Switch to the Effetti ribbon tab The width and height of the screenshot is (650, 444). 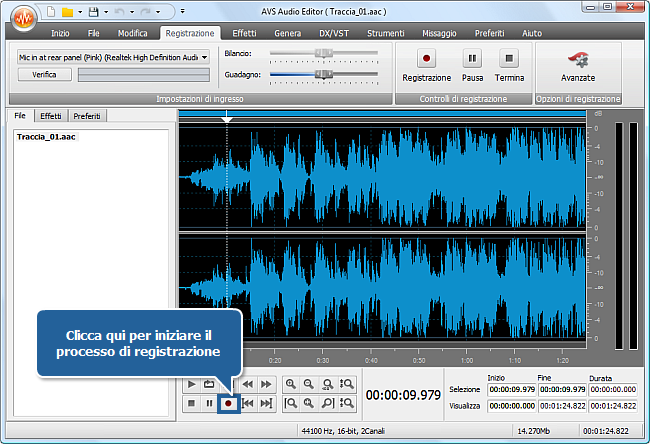(x=244, y=33)
